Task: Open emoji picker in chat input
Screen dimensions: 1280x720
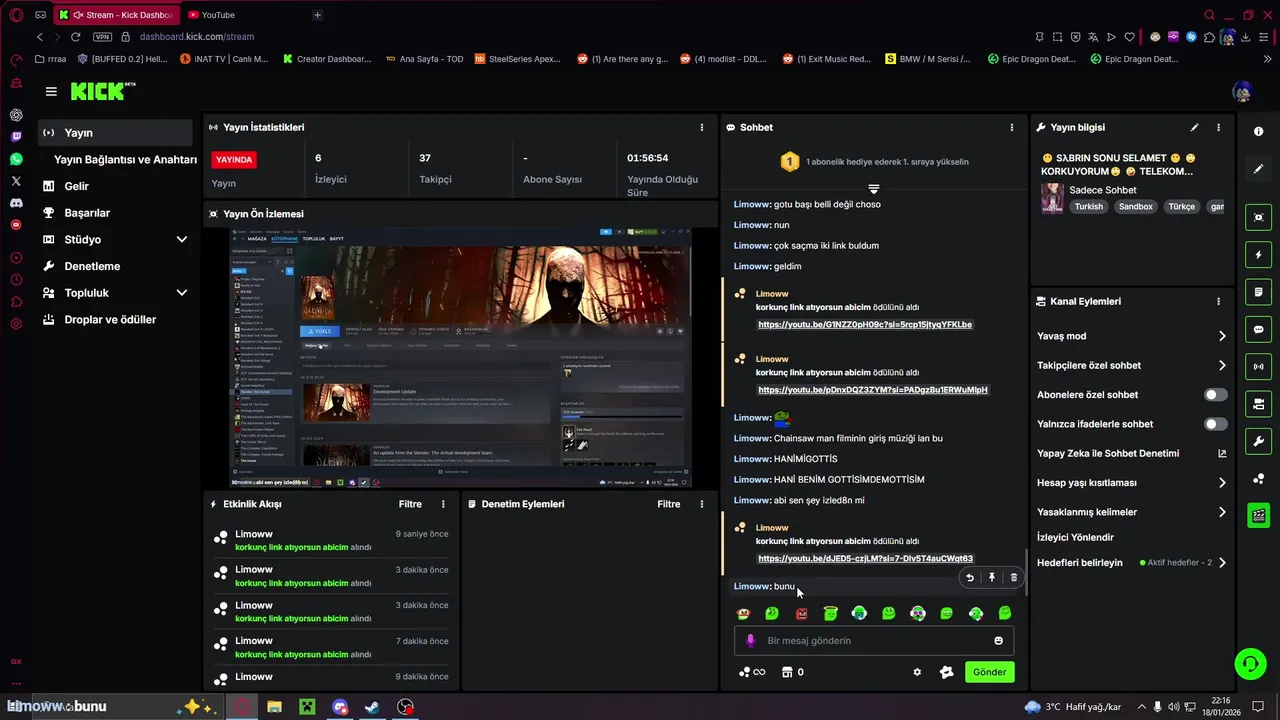Action: (x=998, y=641)
